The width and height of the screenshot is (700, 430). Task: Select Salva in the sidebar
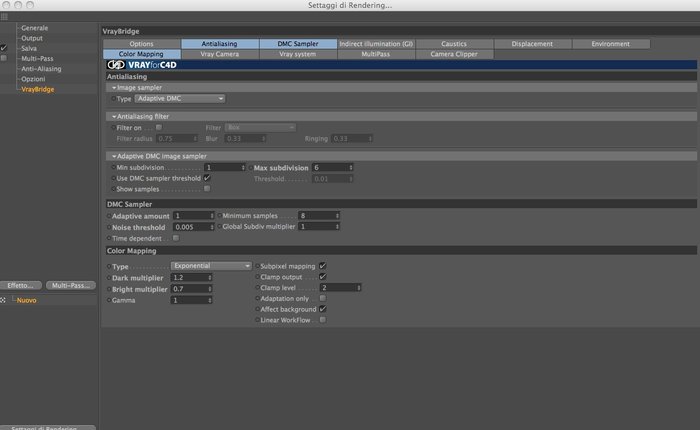tap(29, 48)
